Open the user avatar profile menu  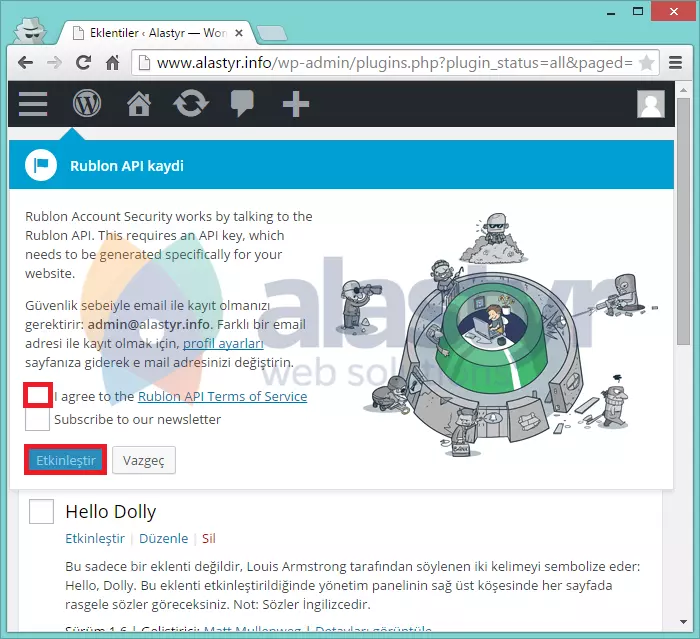[x=650, y=104]
